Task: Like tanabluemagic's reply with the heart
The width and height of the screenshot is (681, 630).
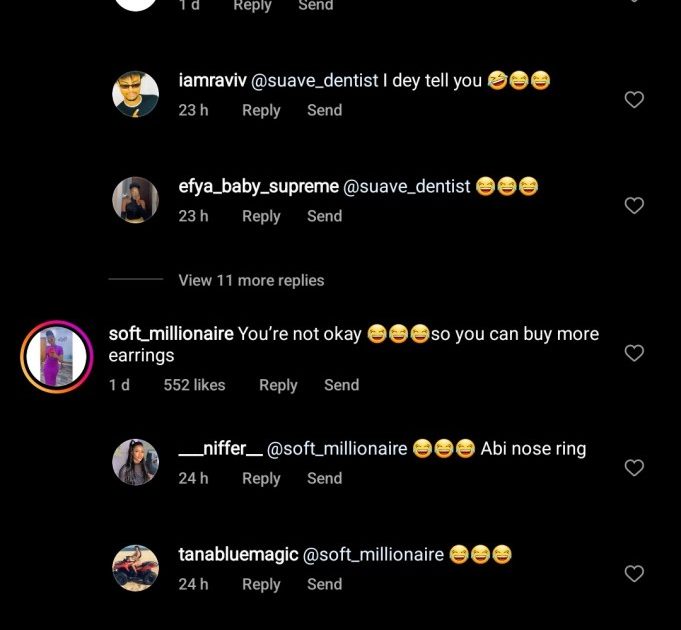Action: (634, 574)
